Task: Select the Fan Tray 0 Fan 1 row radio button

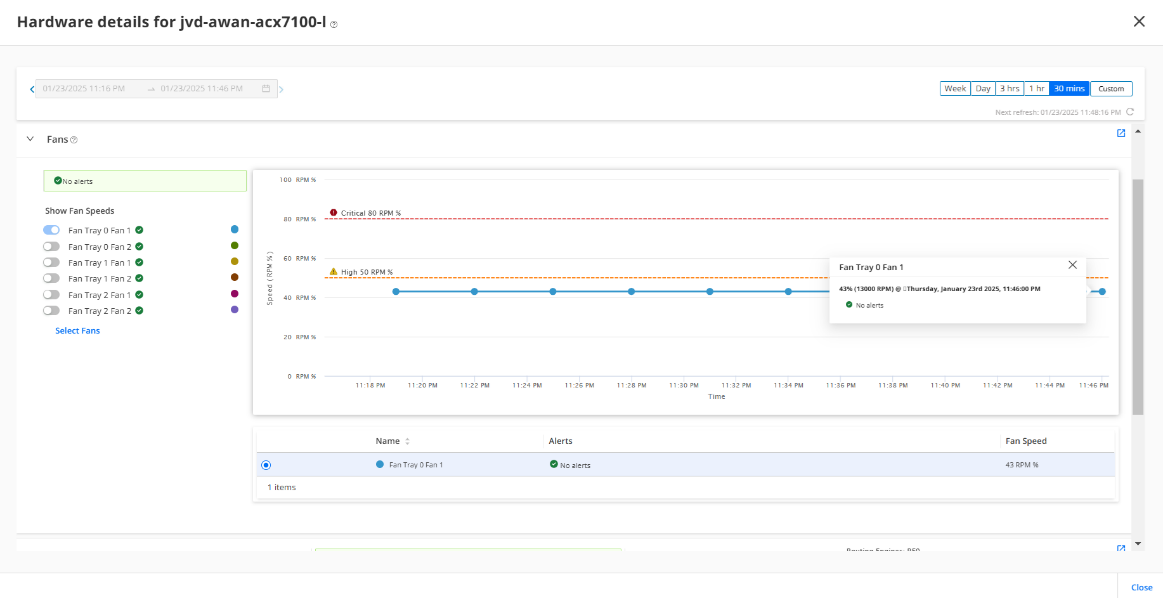Action: point(265,465)
